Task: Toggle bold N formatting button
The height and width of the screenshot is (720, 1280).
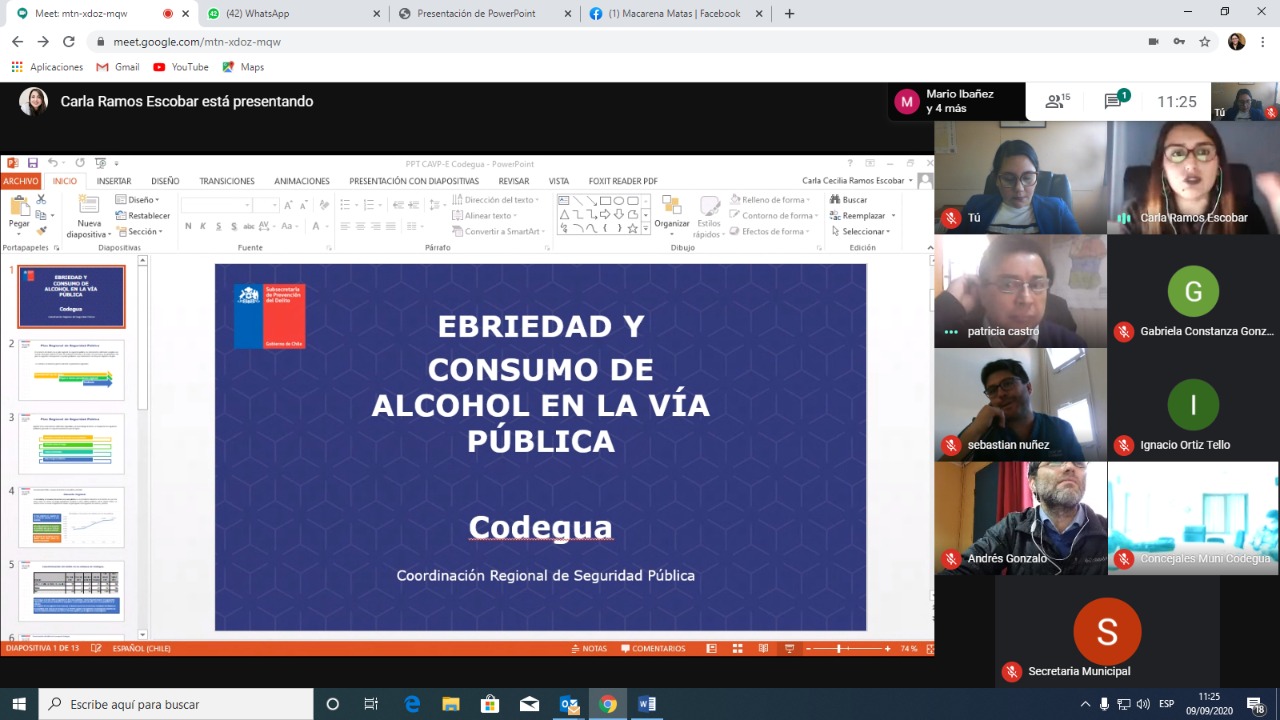Action: point(188,227)
